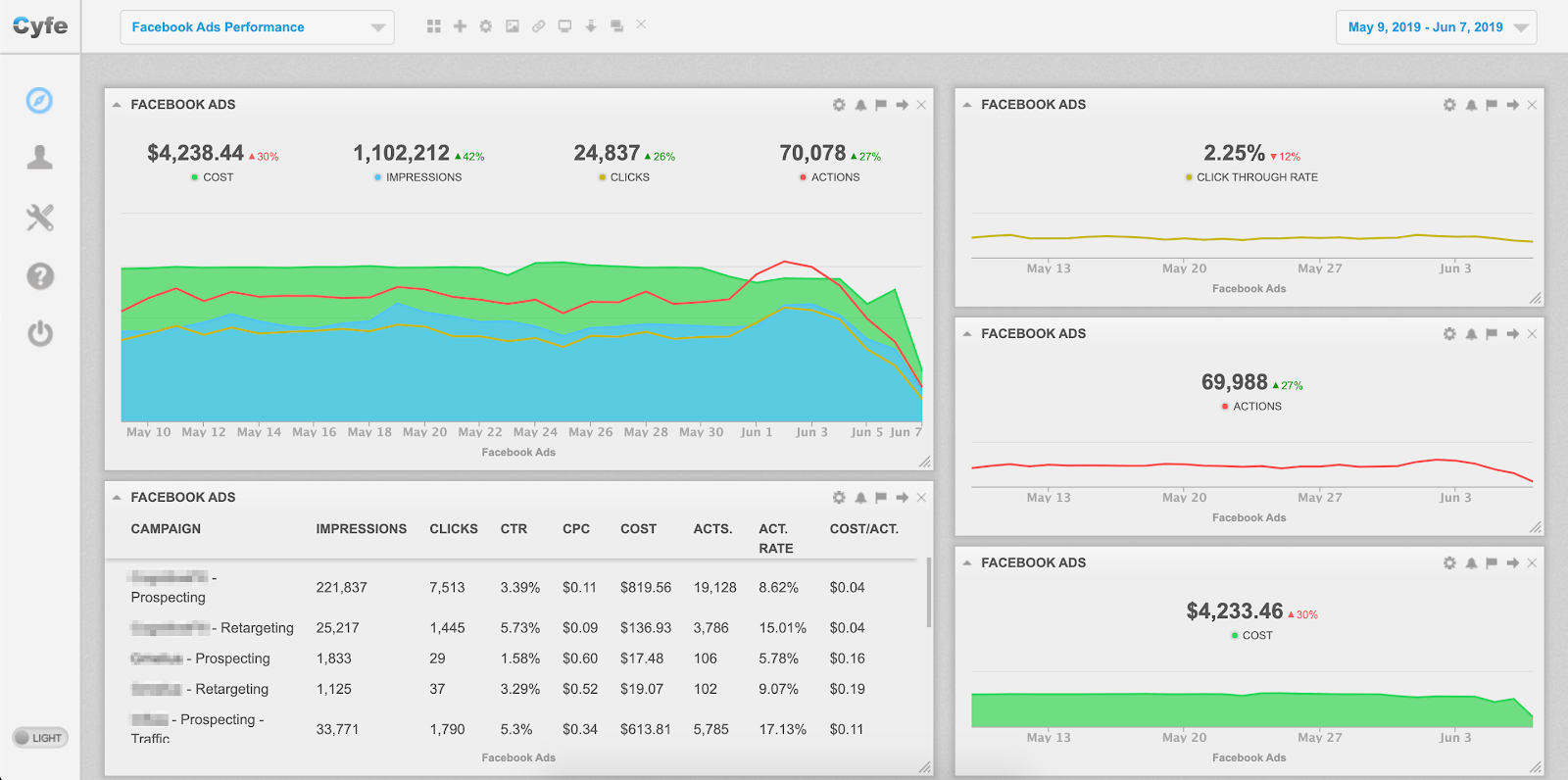Click bell icon on campaign table widget
This screenshot has width=1568, height=780.
pos(860,498)
